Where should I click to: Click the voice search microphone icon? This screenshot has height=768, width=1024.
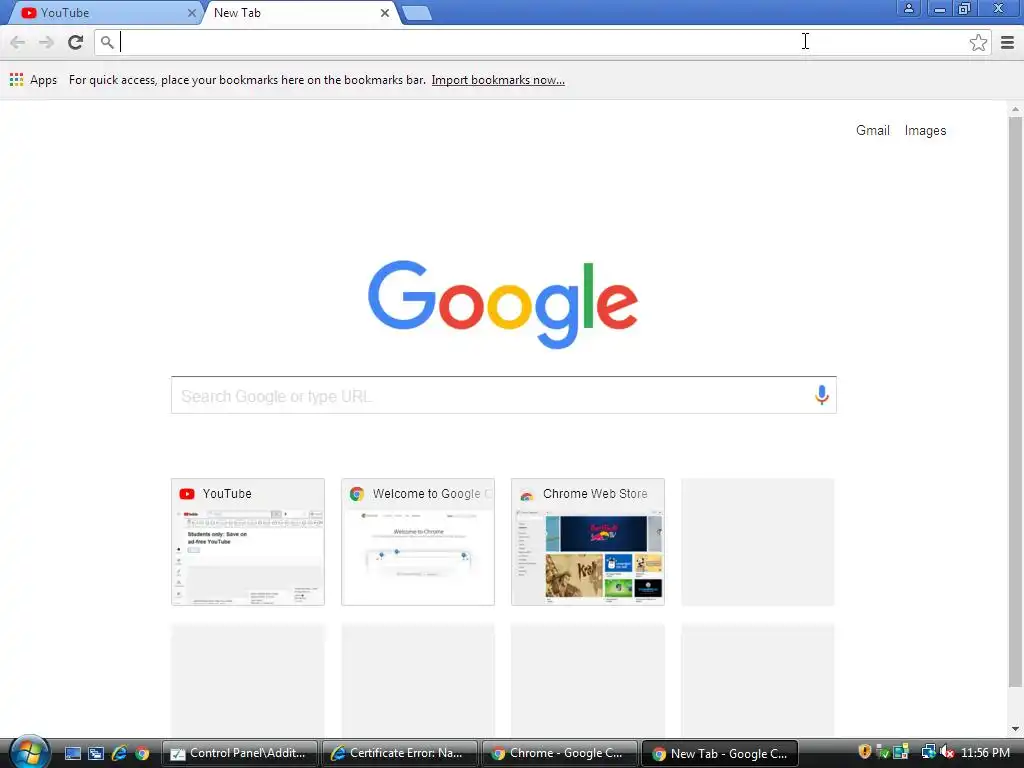click(822, 395)
